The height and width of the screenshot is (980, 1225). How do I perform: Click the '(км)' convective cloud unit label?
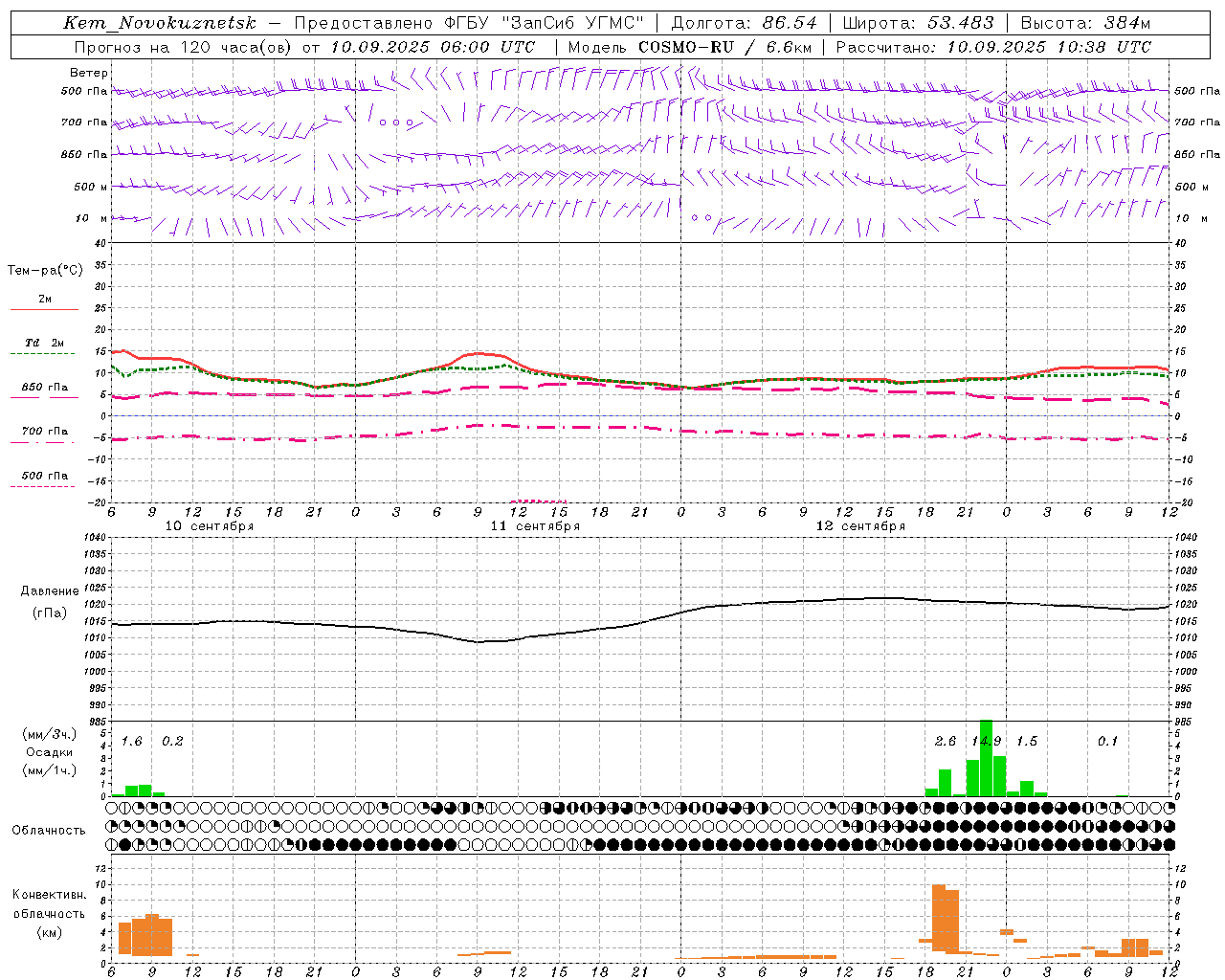[x=49, y=931]
